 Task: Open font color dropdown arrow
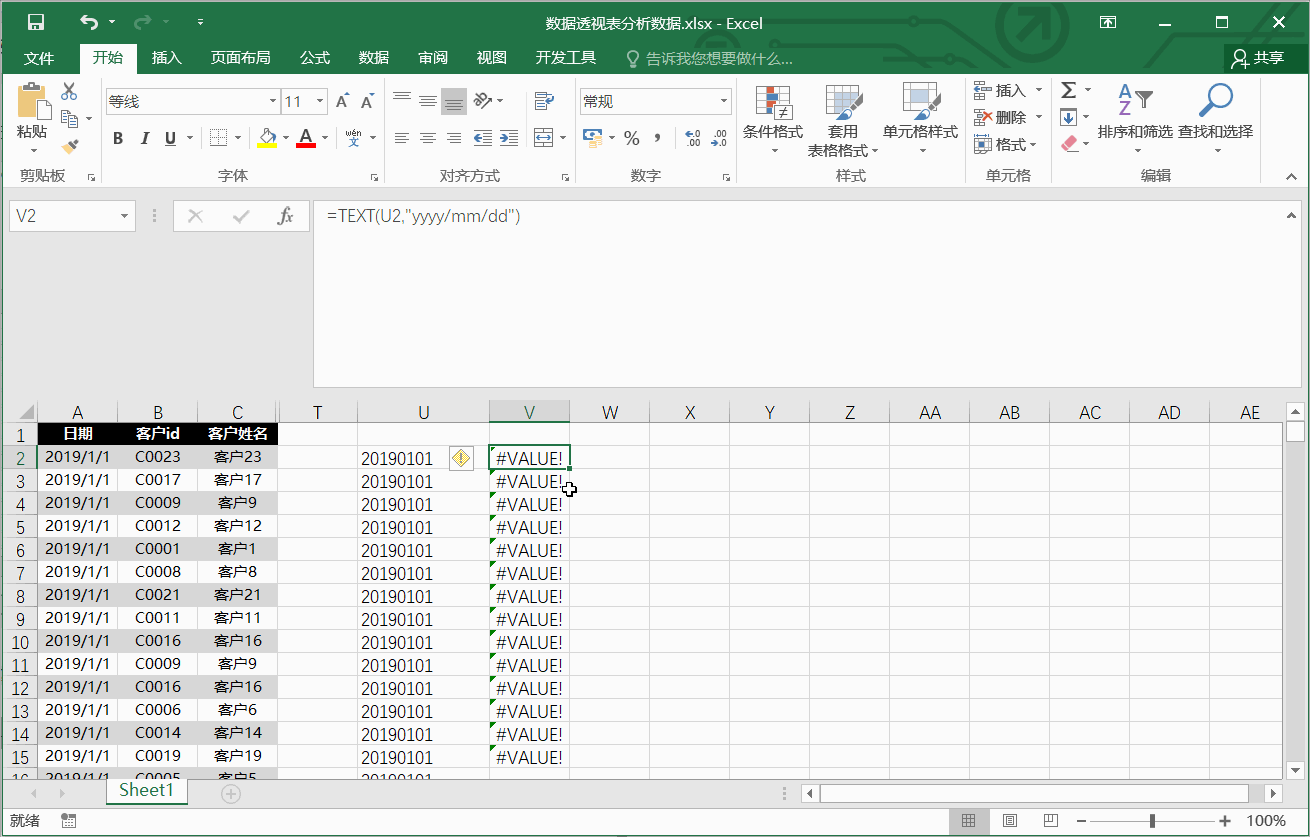click(324, 138)
